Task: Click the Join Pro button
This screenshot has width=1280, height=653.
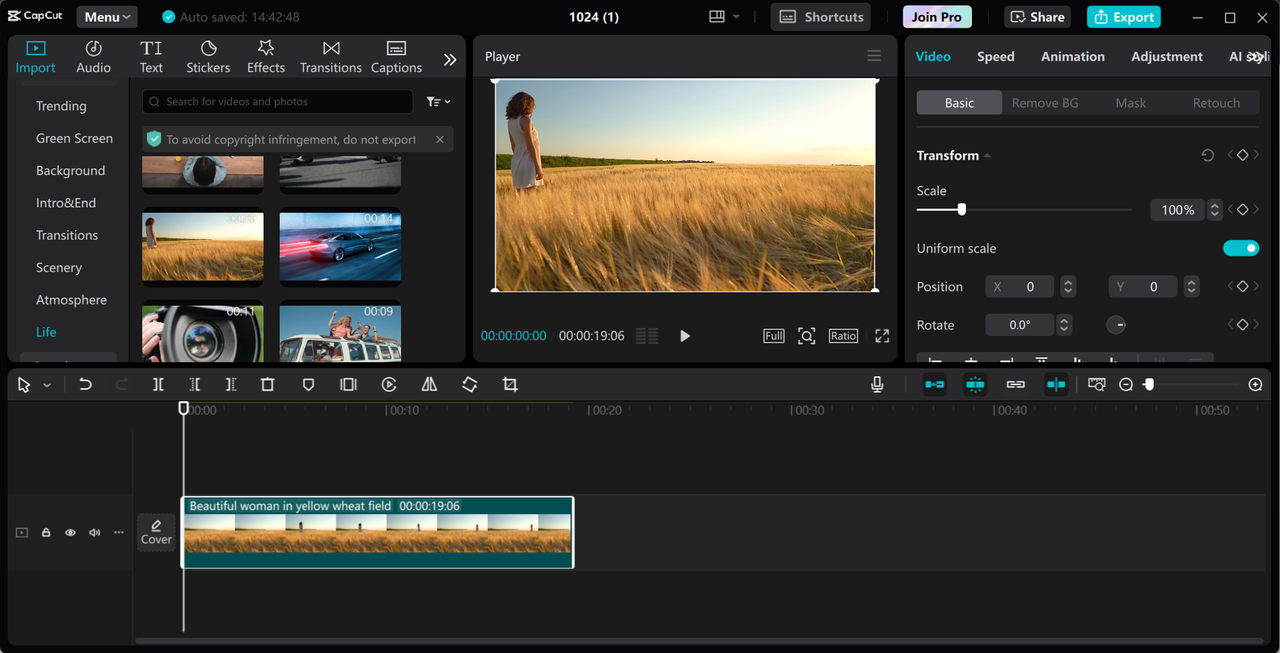Action: coord(937,17)
